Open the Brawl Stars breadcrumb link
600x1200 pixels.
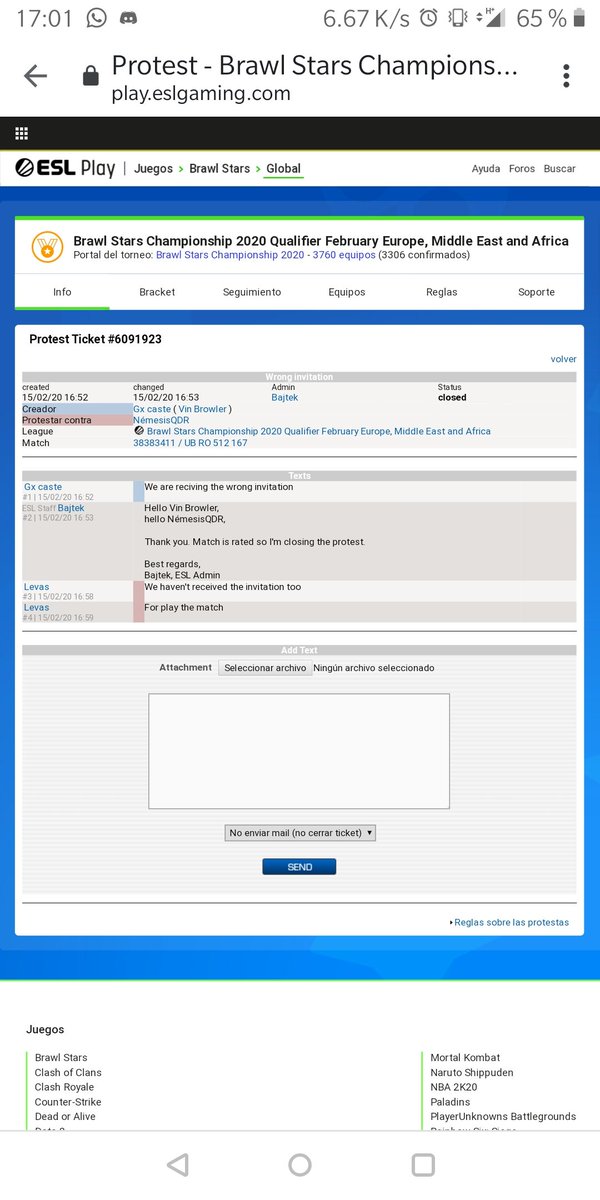point(220,169)
